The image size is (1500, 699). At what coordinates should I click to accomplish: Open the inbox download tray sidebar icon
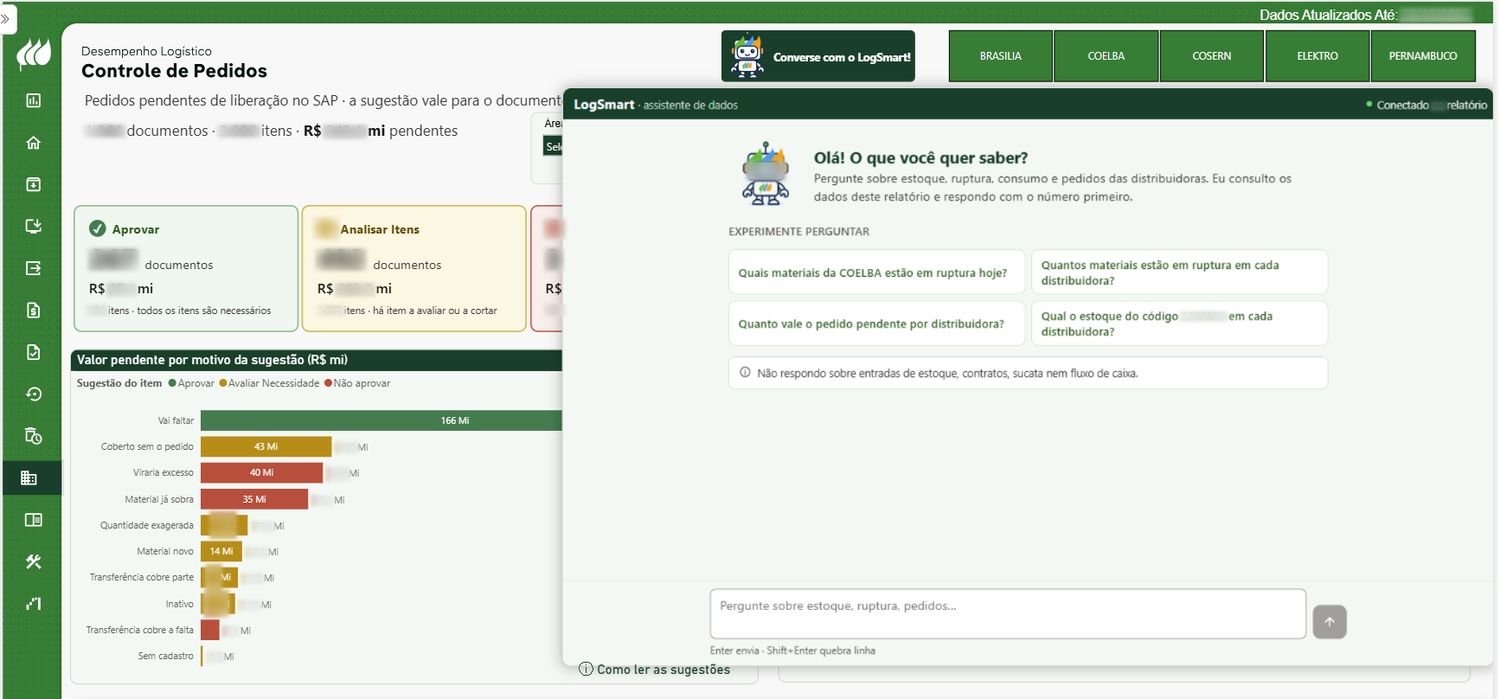click(x=33, y=184)
